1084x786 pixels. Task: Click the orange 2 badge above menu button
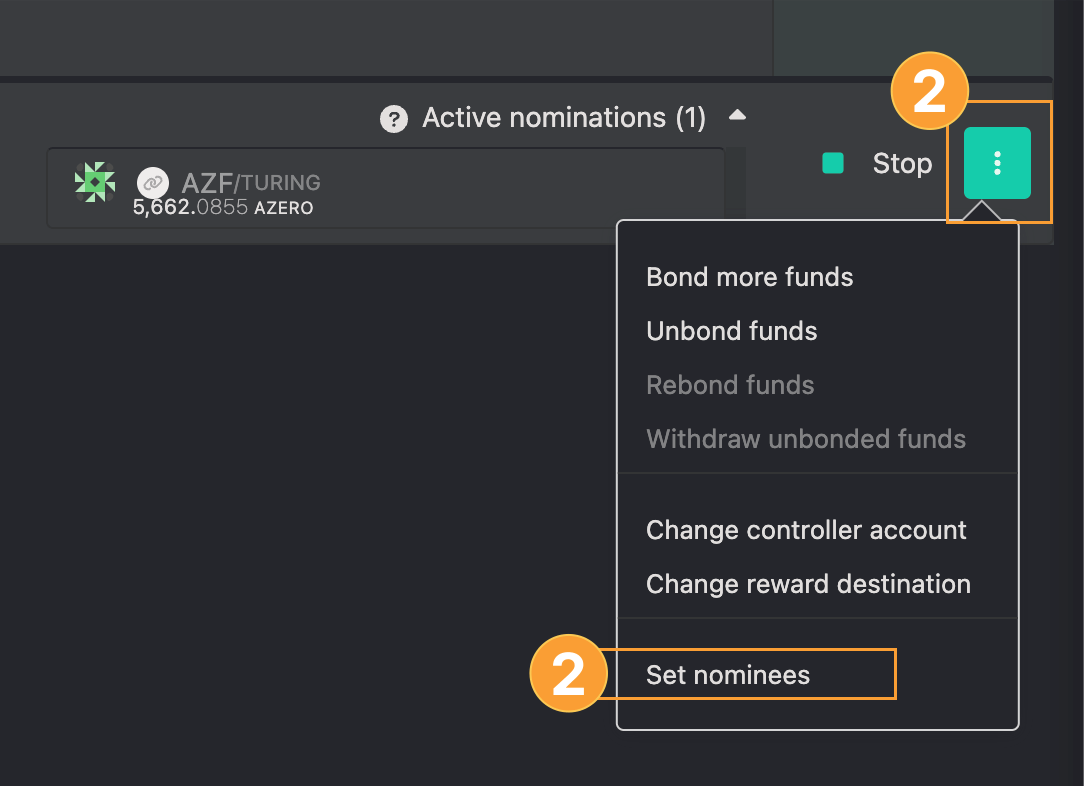929,91
